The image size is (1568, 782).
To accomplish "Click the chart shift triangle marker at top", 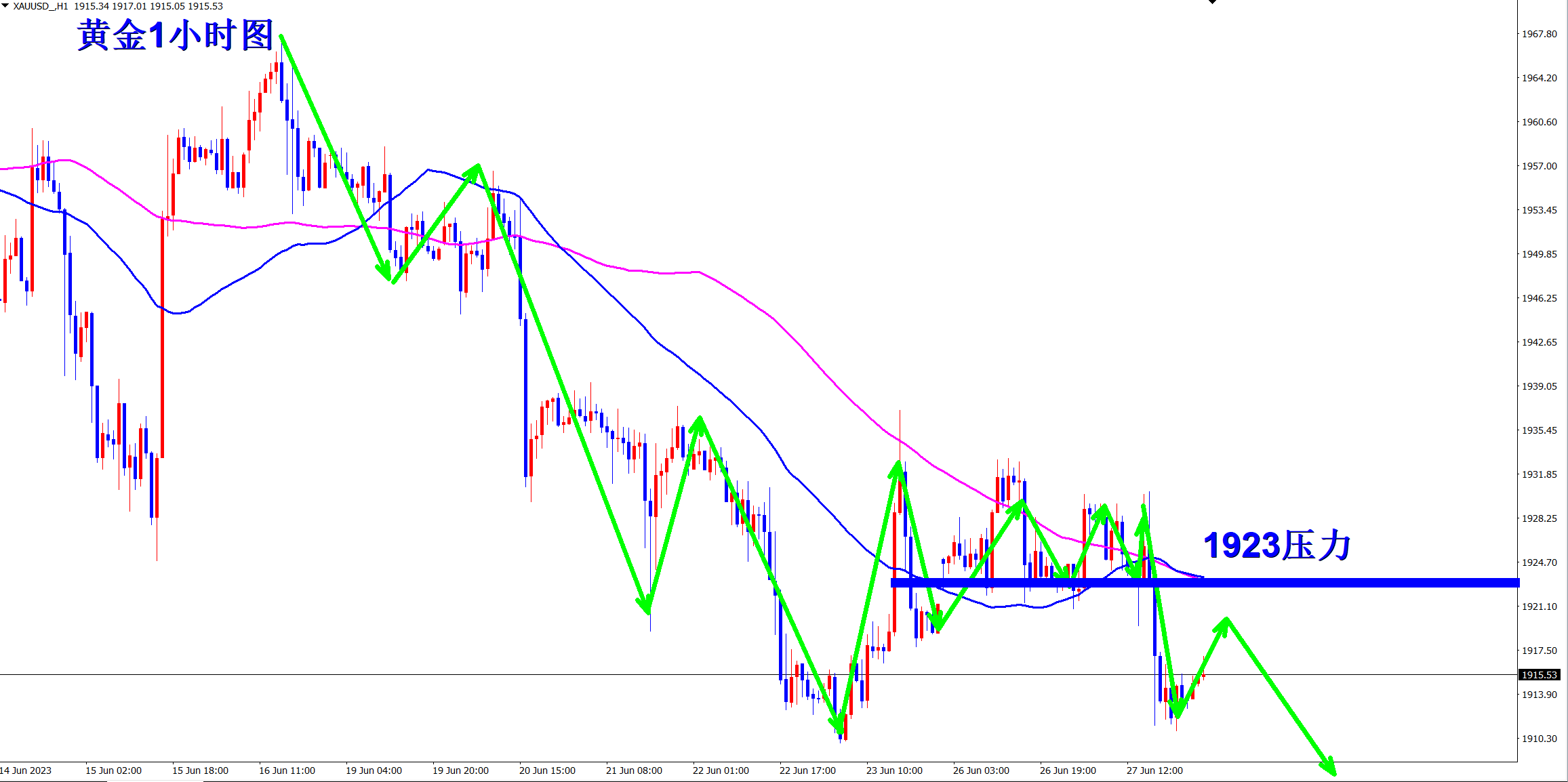I will click(1212, 2).
